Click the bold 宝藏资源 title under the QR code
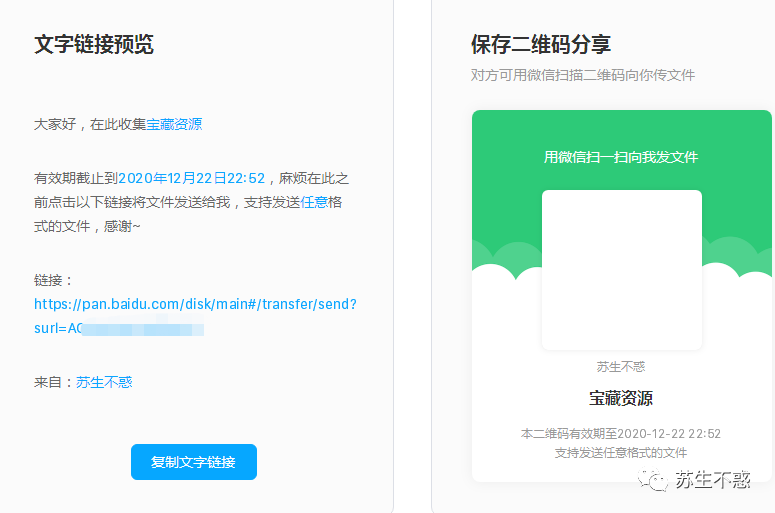Image resolution: width=775 pixels, height=513 pixels. point(621,398)
